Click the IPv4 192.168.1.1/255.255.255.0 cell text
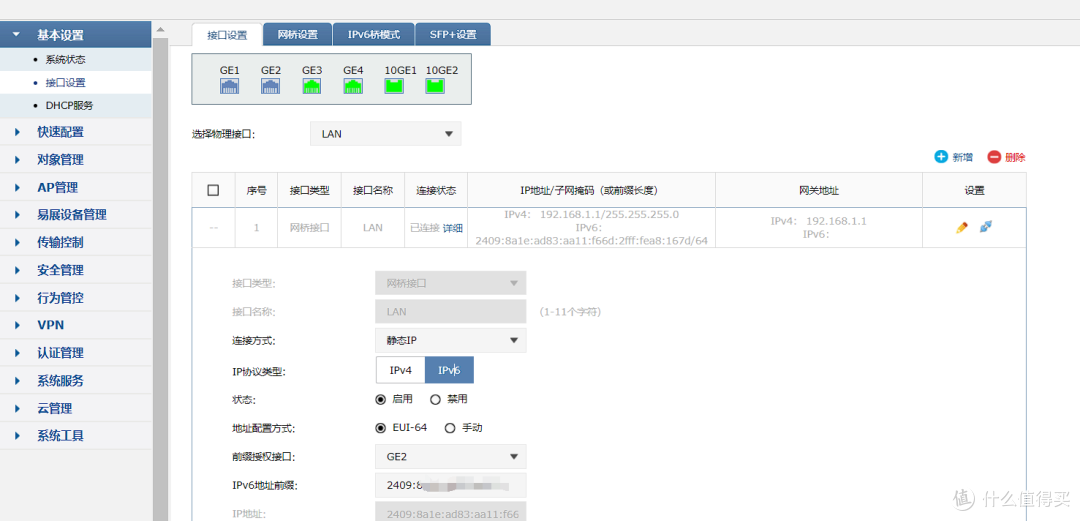 pos(592,214)
